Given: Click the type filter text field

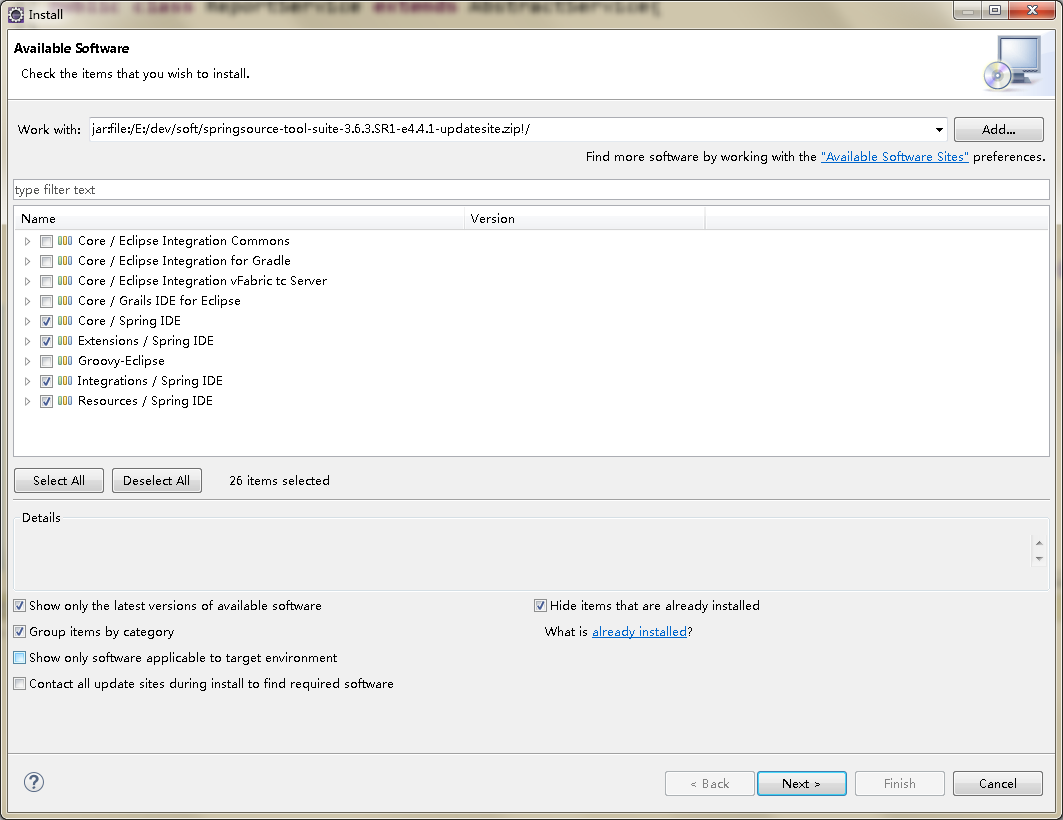Looking at the screenshot, I should 532,190.
